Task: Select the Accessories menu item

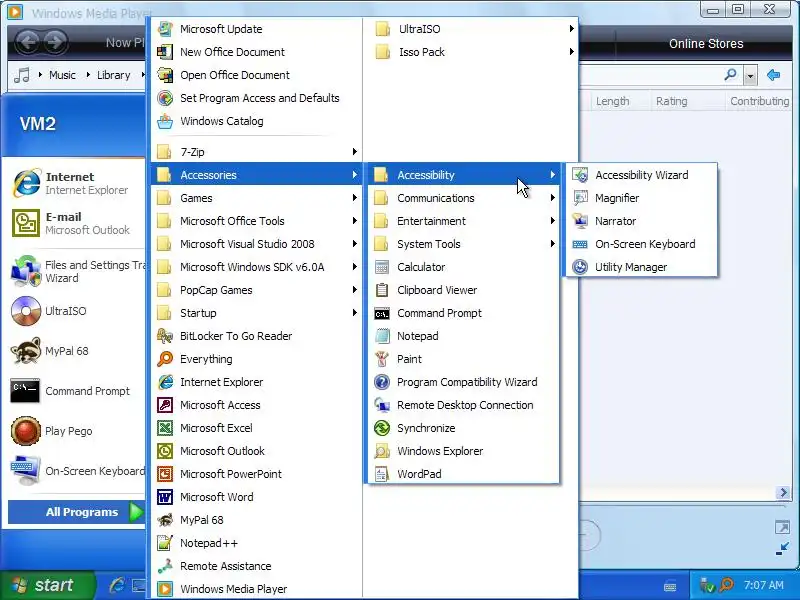Action: (257, 175)
